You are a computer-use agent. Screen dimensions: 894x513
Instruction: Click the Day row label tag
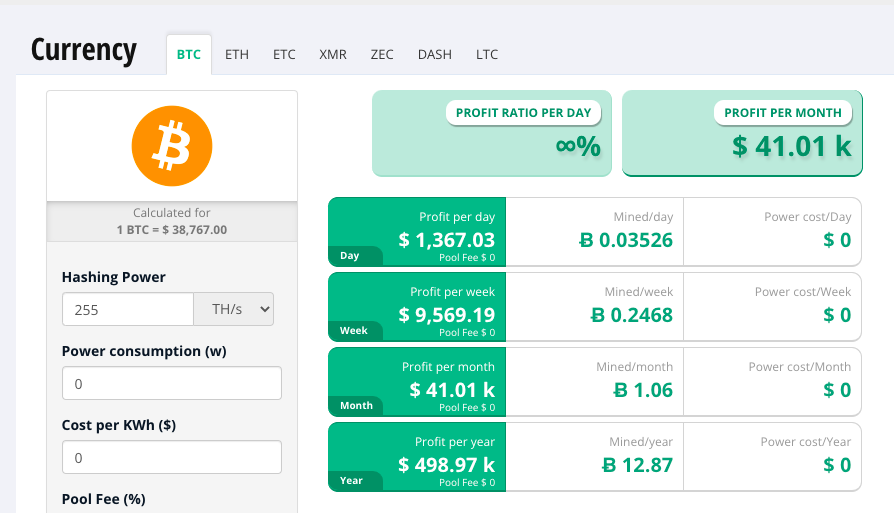pyautogui.click(x=355, y=256)
